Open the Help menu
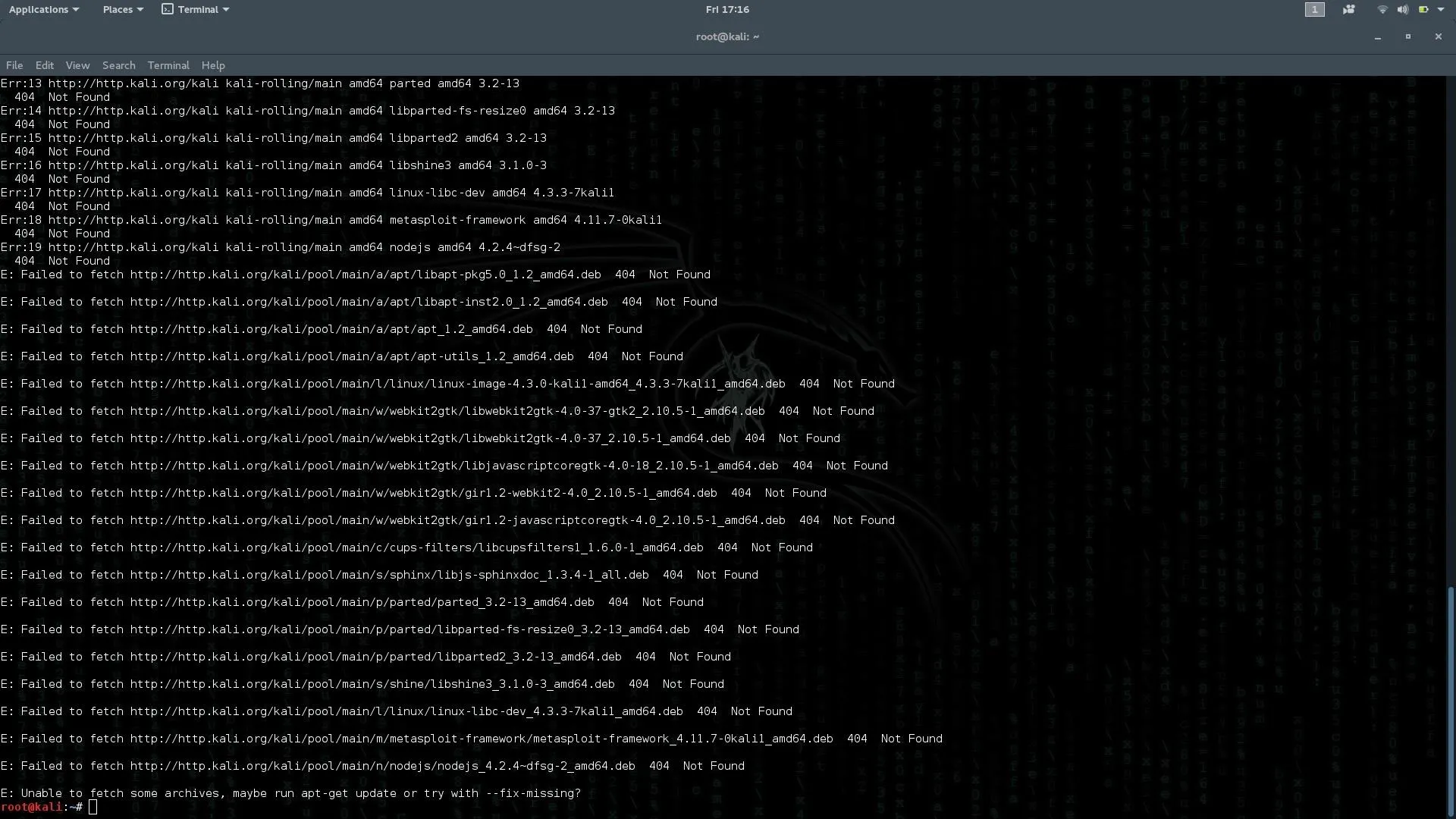 213,65
